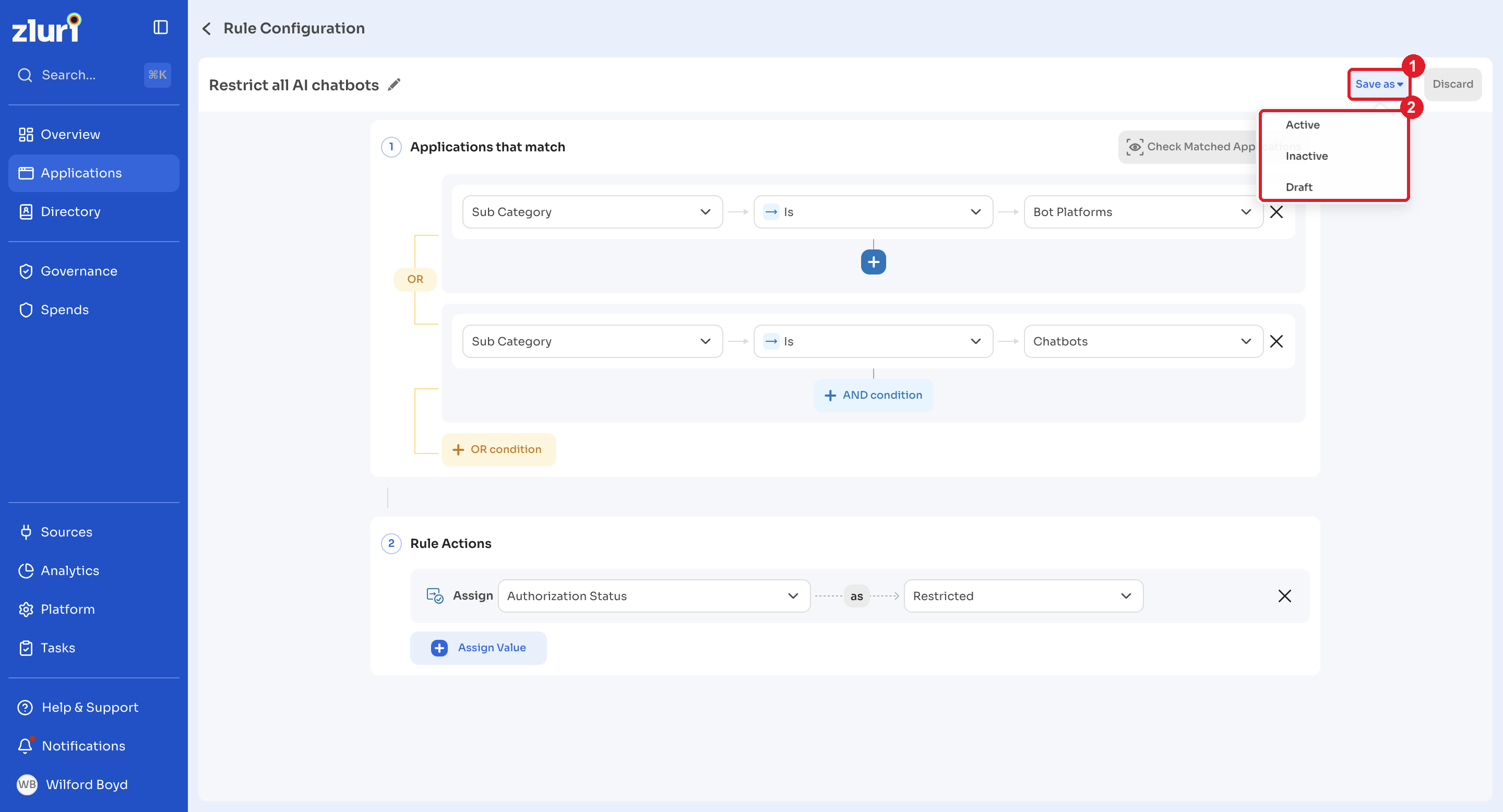Click the pencil icon to rename rule

(x=395, y=85)
